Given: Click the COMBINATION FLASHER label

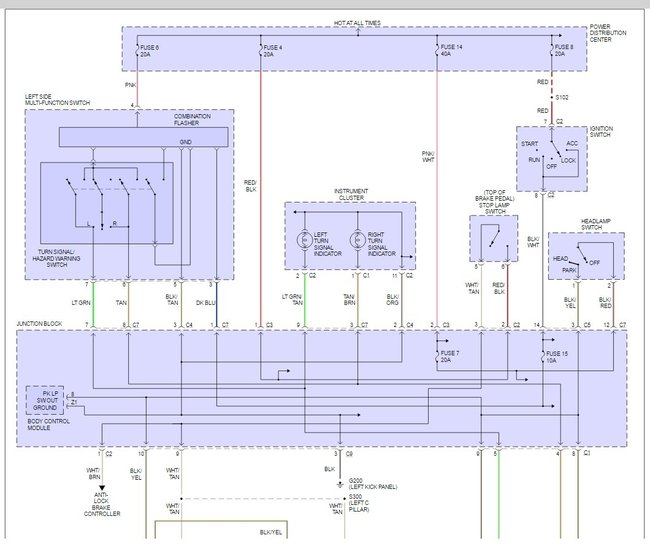Looking at the screenshot, I should click(x=192, y=120).
